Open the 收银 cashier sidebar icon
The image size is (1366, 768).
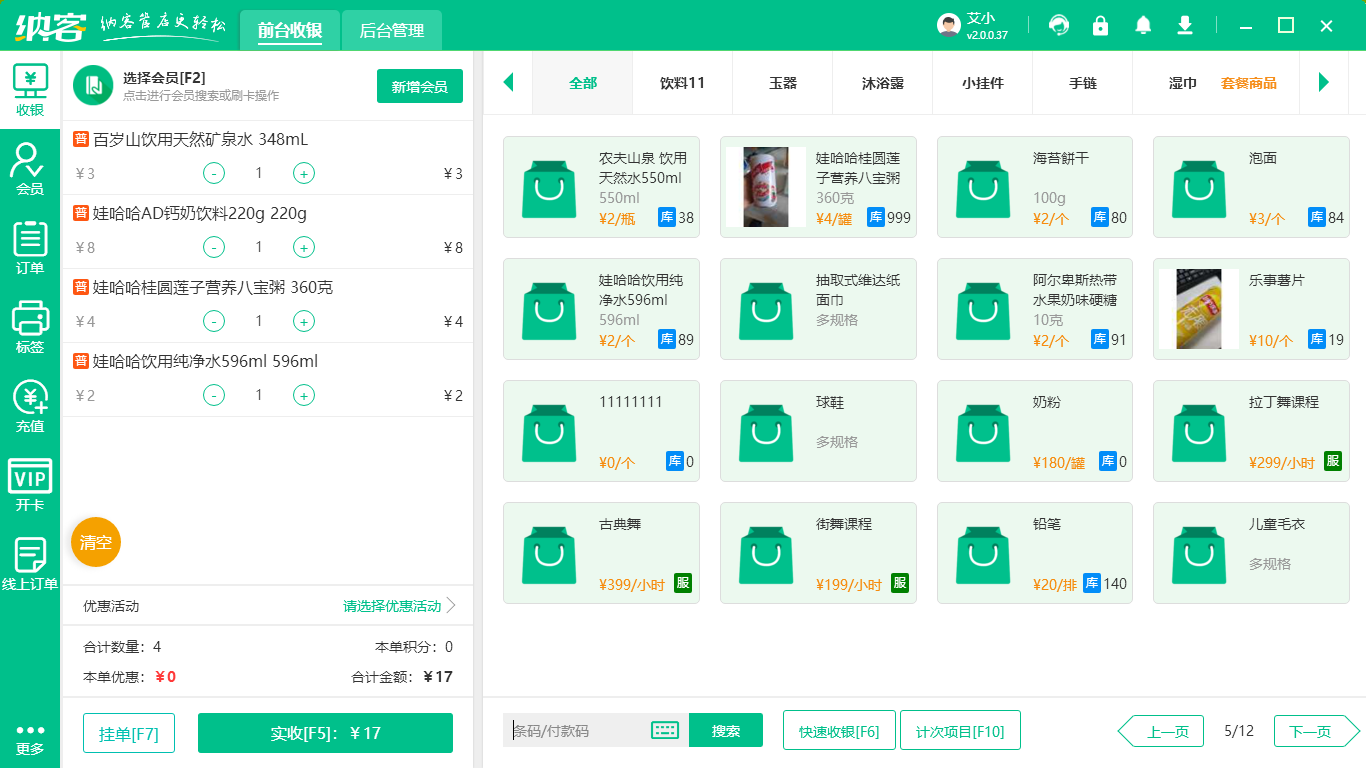pyautogui.click(x=30, y=91)
